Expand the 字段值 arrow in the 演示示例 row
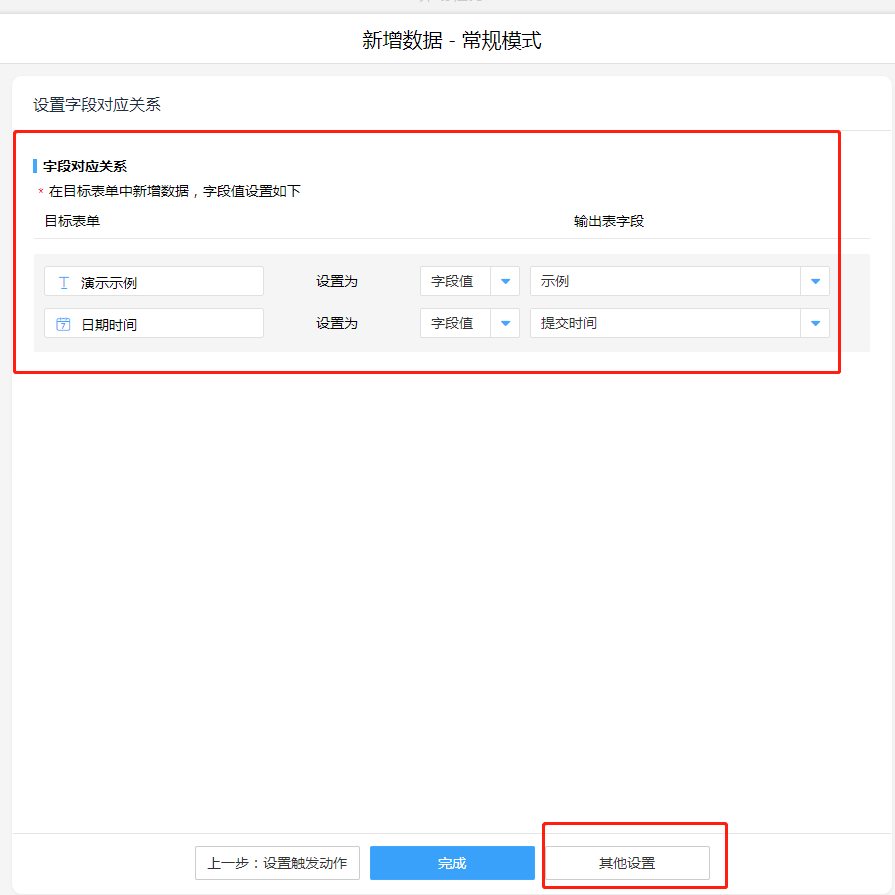This screenshot has width=895, height=895. [505, 282]
